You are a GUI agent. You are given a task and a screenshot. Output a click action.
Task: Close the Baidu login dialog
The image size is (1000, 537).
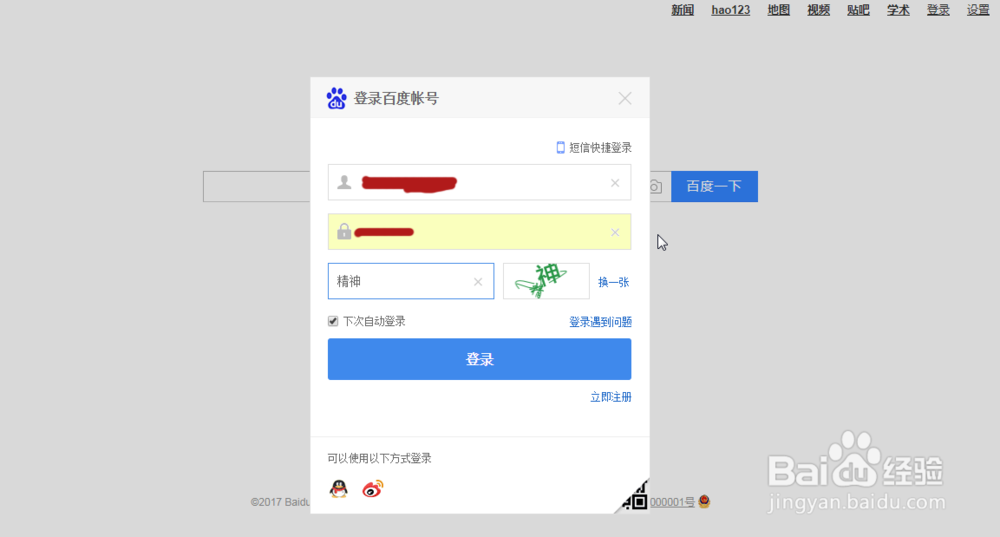click(625, 98)
